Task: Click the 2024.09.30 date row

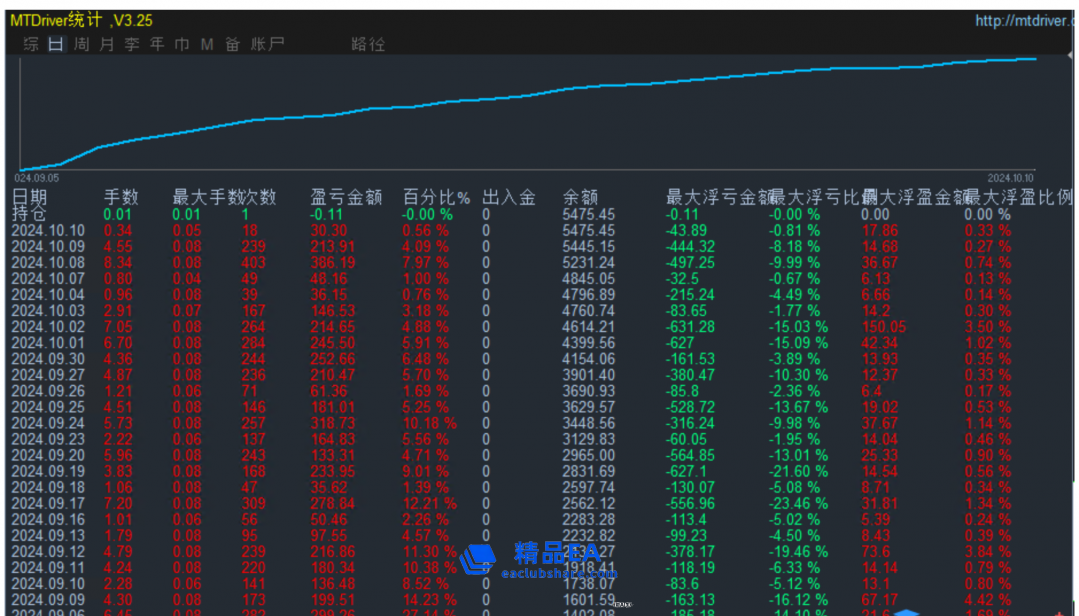Action: pyautogui.click(x=48, y=358)
